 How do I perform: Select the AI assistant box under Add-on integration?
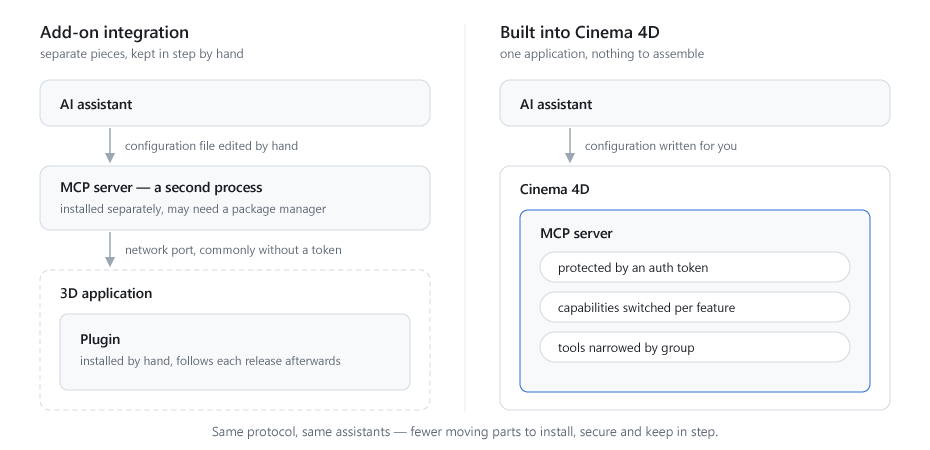point(235,103)
